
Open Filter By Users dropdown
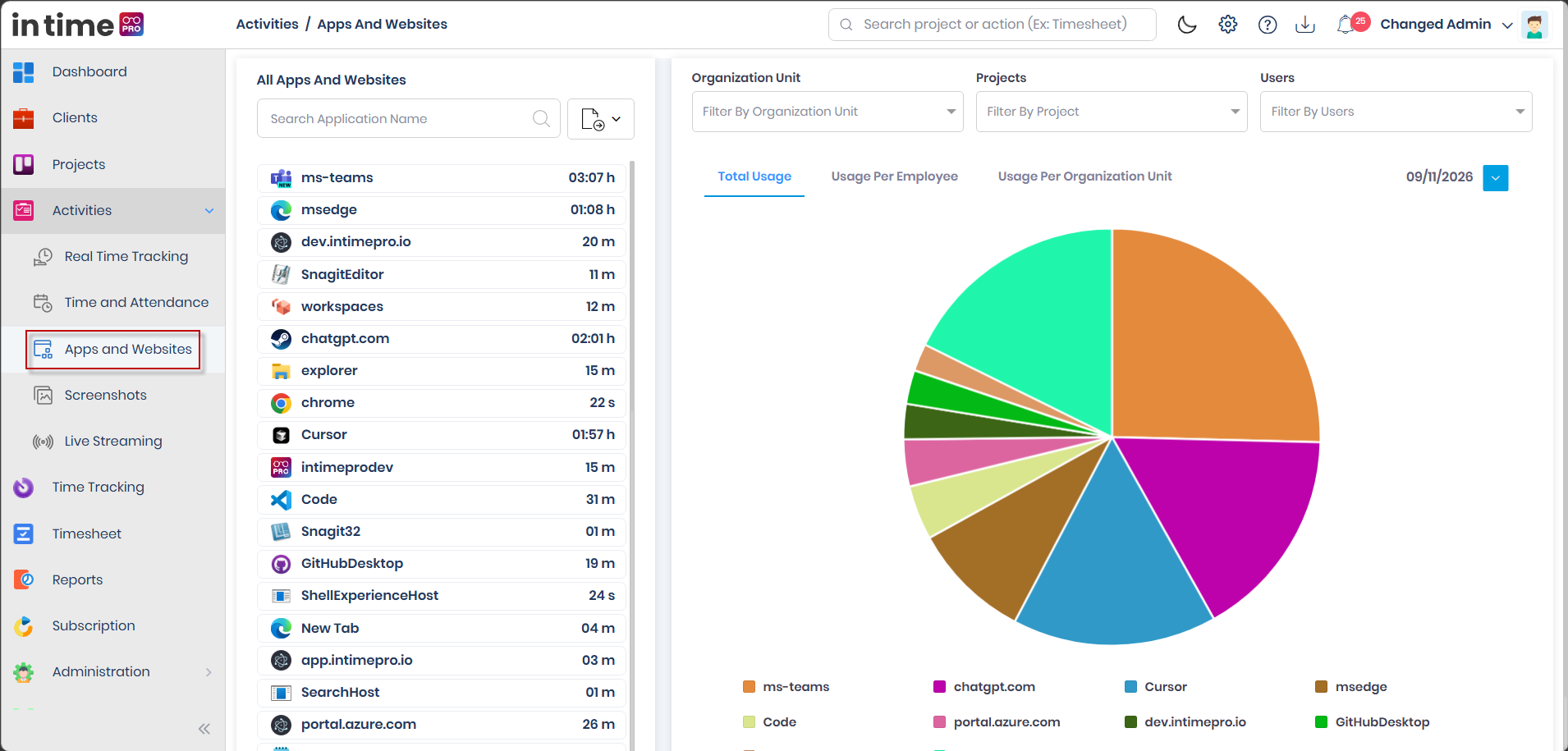[x=1396, y=112]
